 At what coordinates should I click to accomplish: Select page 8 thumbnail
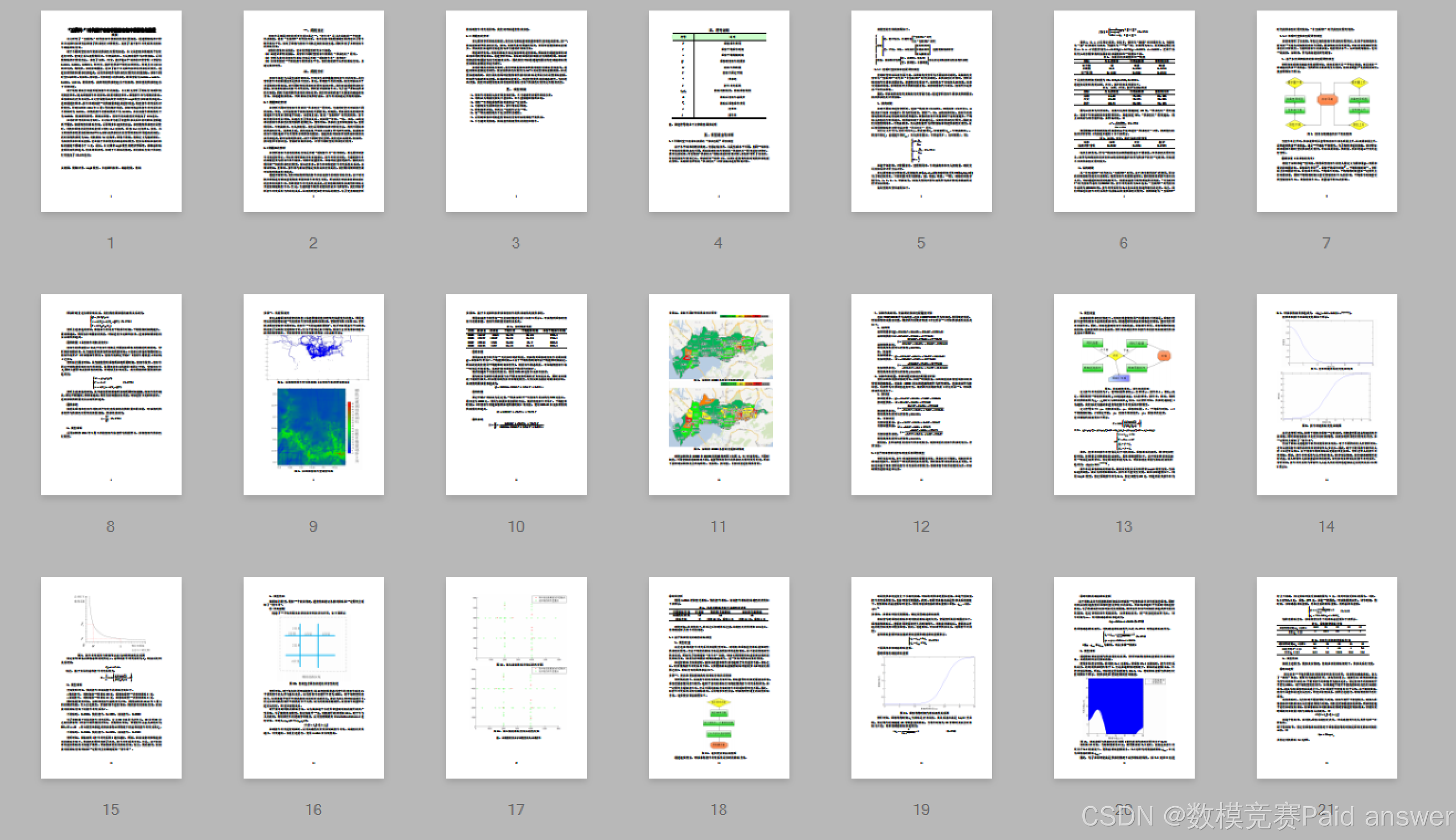[111, 394]
